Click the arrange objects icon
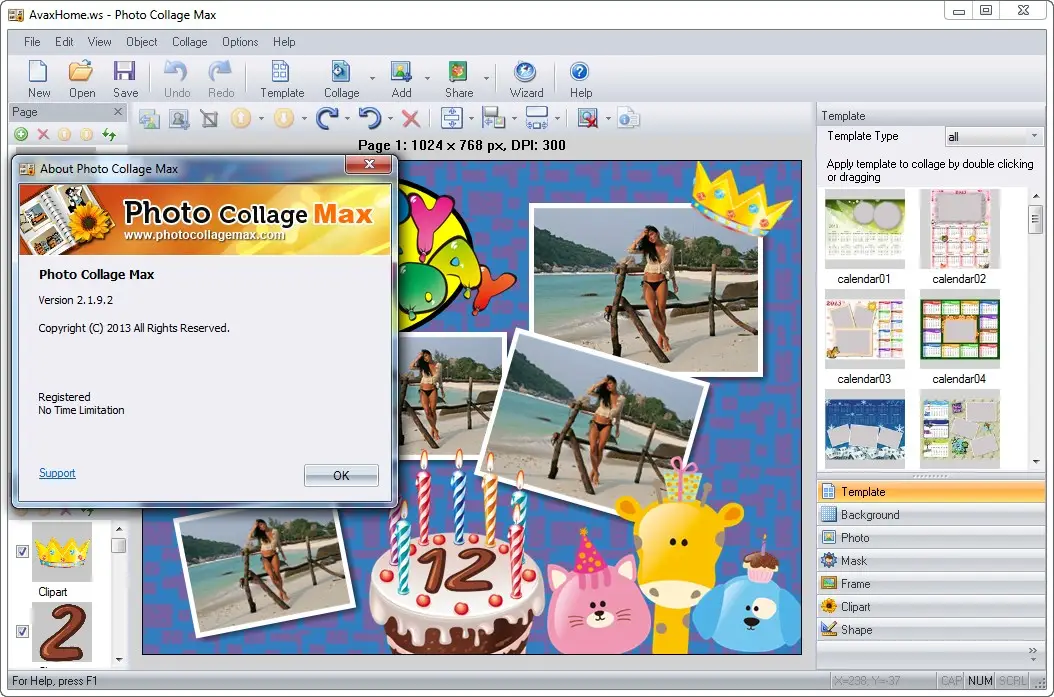 493,118
